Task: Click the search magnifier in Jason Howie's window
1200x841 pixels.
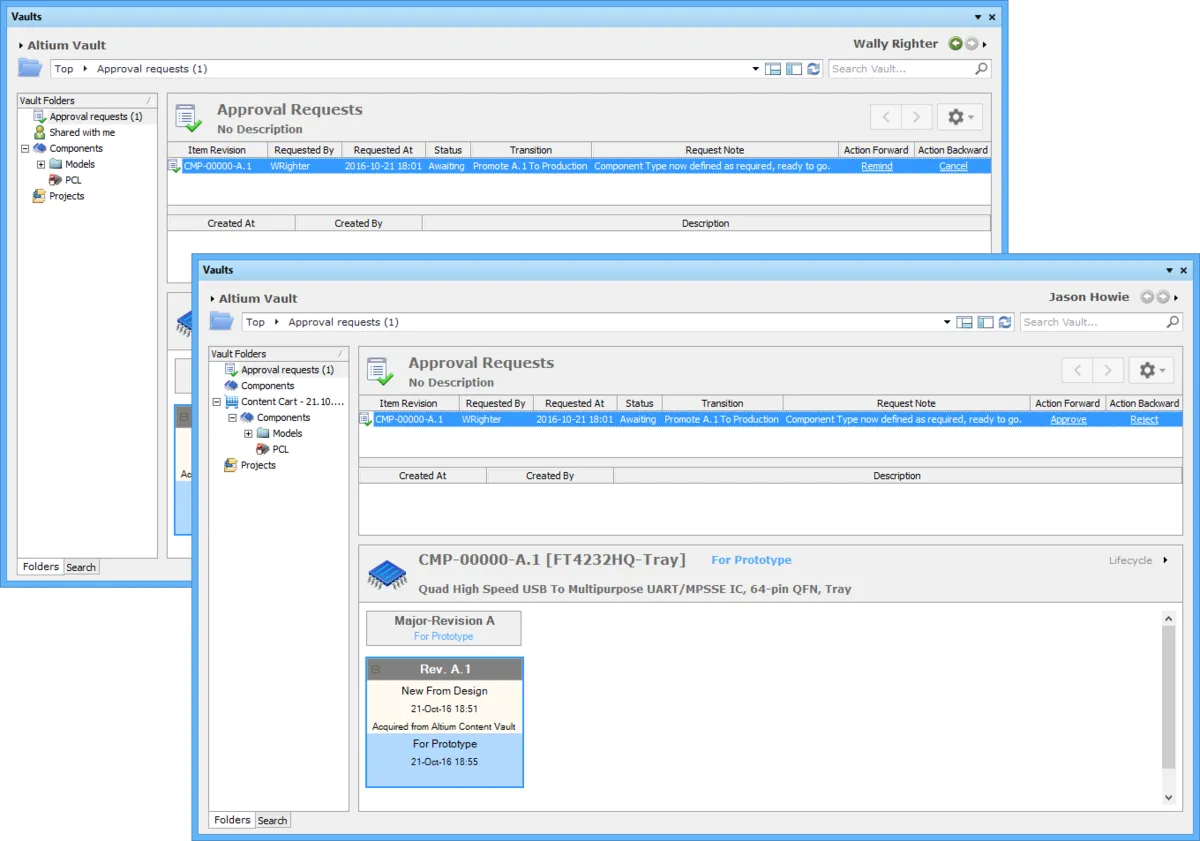Action: (x=1173, y=322)
